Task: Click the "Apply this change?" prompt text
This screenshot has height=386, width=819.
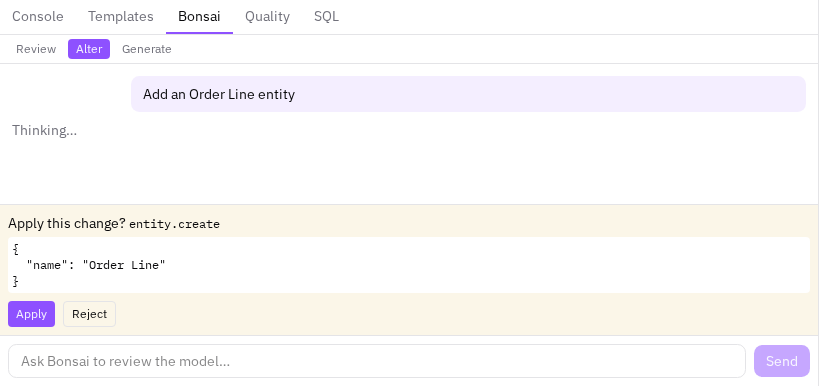Action: (67, 224)
